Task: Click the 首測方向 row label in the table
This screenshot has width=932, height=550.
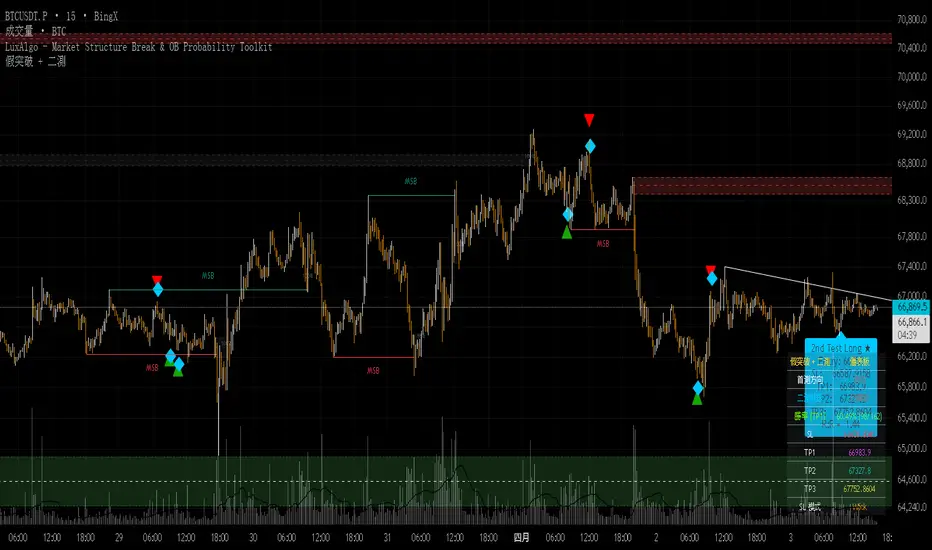Action: (x=810, y=379)
